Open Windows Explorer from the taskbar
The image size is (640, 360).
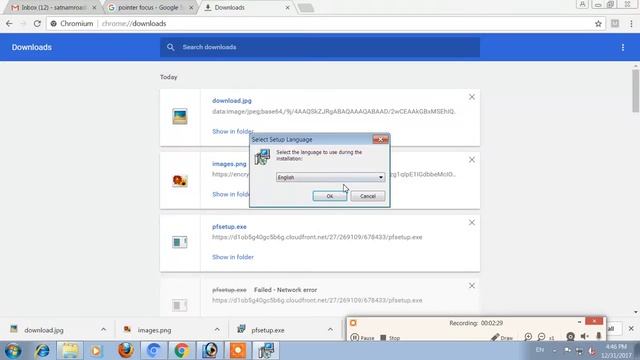(70, 351)
